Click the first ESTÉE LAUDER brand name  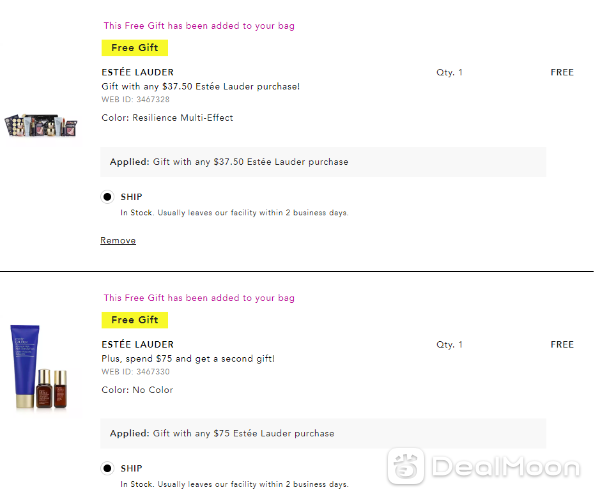(138, 72)
